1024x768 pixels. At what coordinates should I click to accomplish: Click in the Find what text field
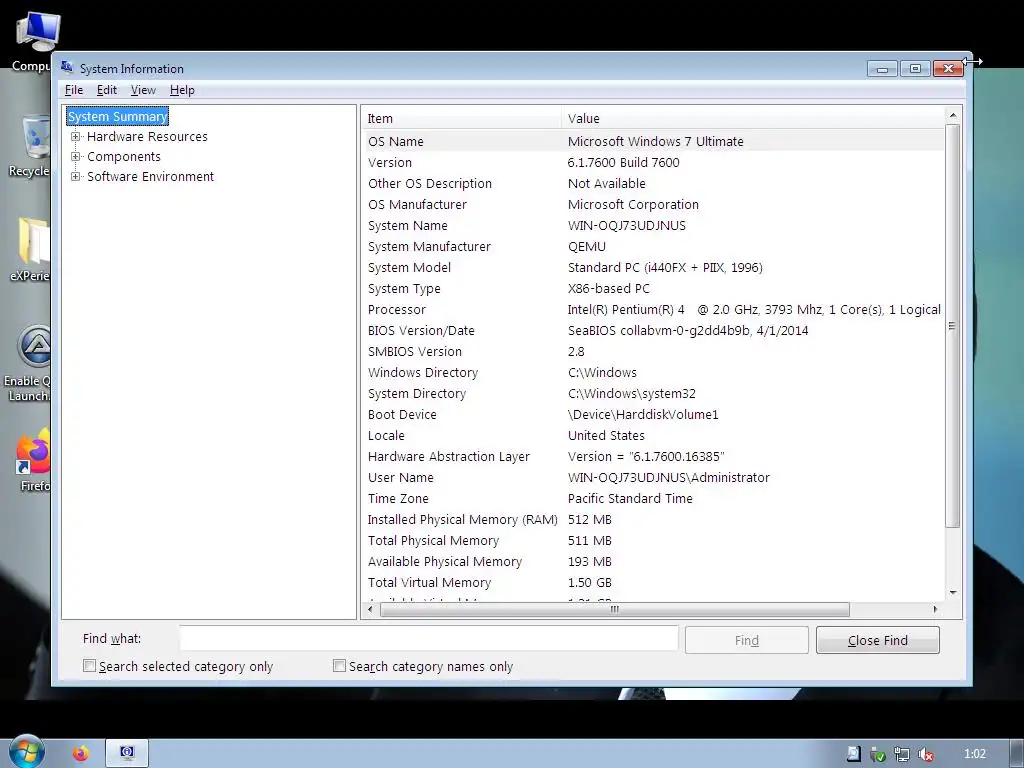[x=428, y=638]
